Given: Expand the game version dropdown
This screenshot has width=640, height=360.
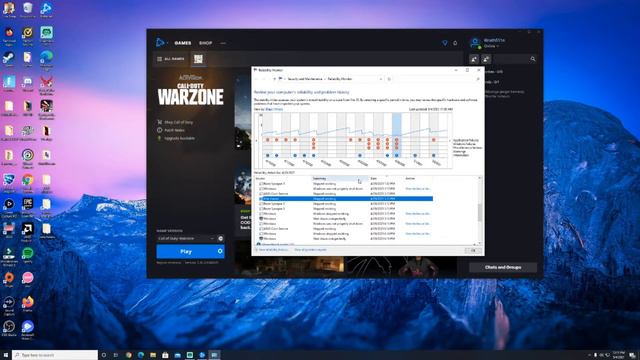Looking at the screenshot, I should (x=186, y=238).
